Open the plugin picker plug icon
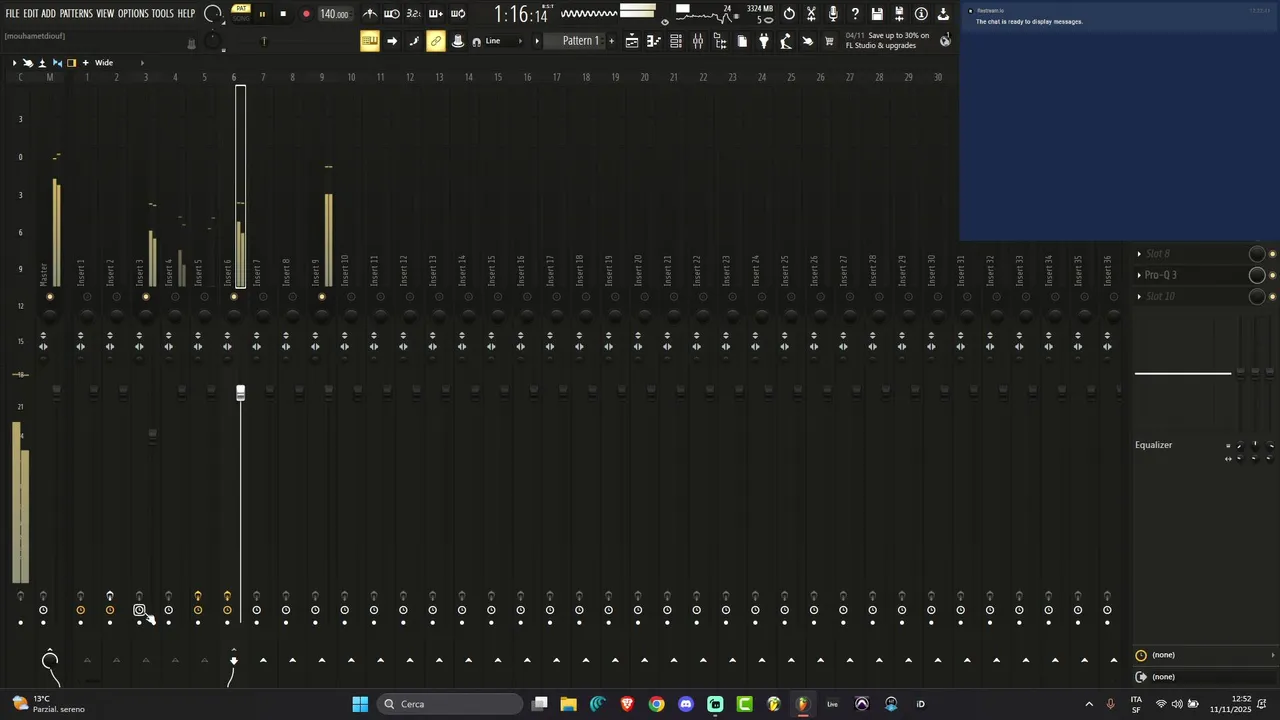 coord(764,41)
